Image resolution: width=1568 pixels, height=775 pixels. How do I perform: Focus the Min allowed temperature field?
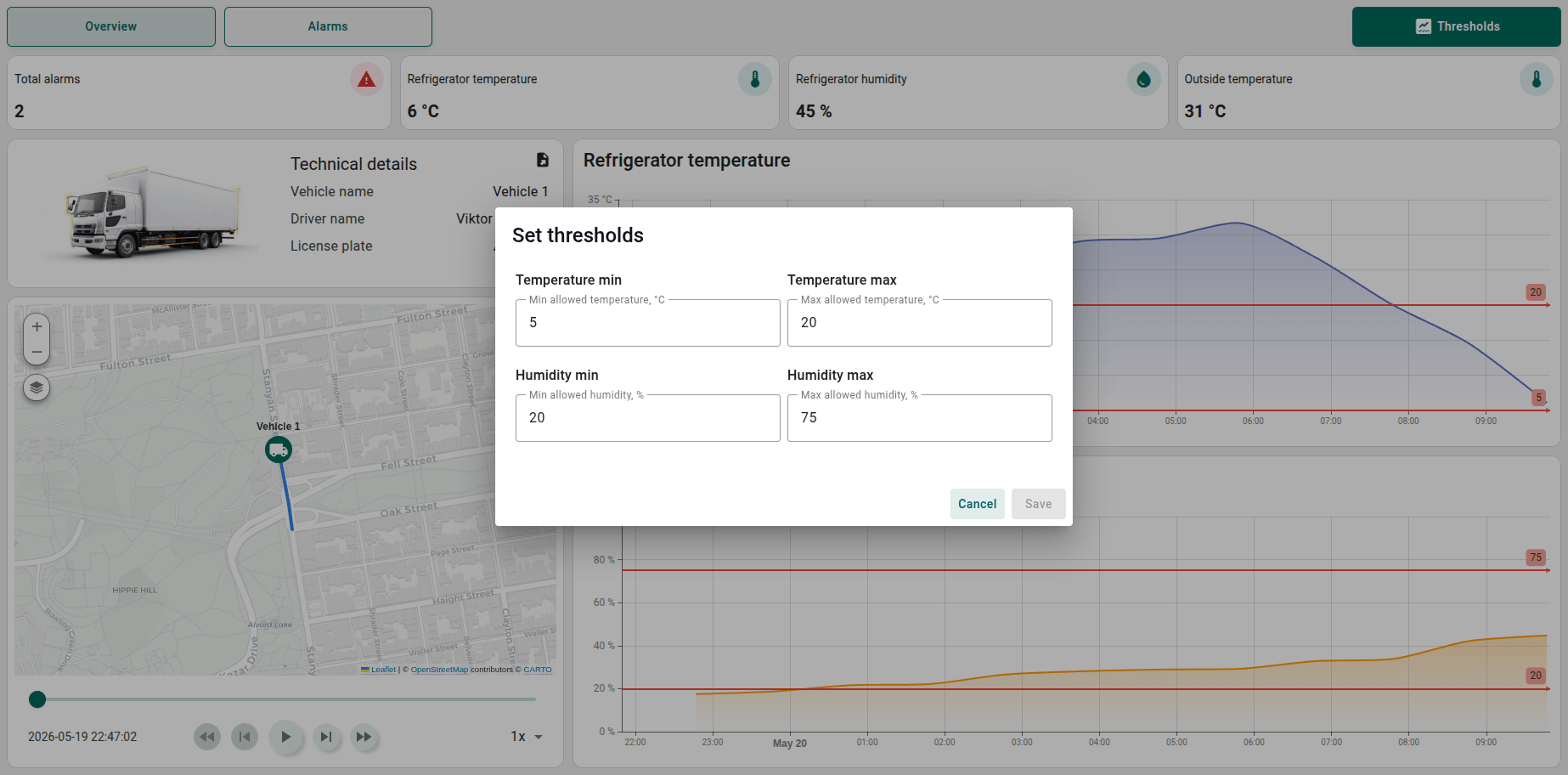[648, 323]
